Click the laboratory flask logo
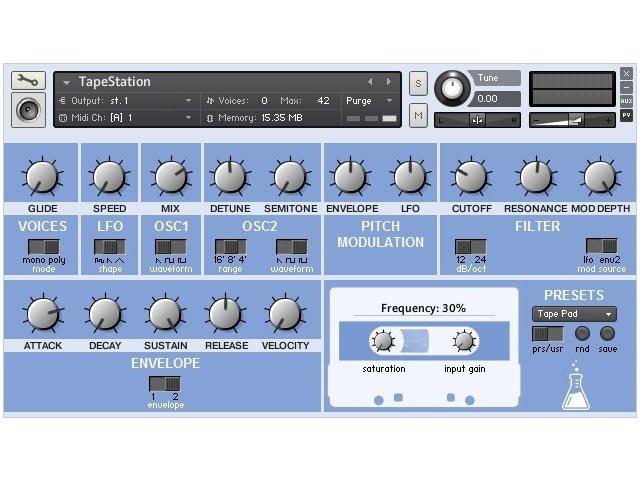The image size is (640, 480). 575,389
